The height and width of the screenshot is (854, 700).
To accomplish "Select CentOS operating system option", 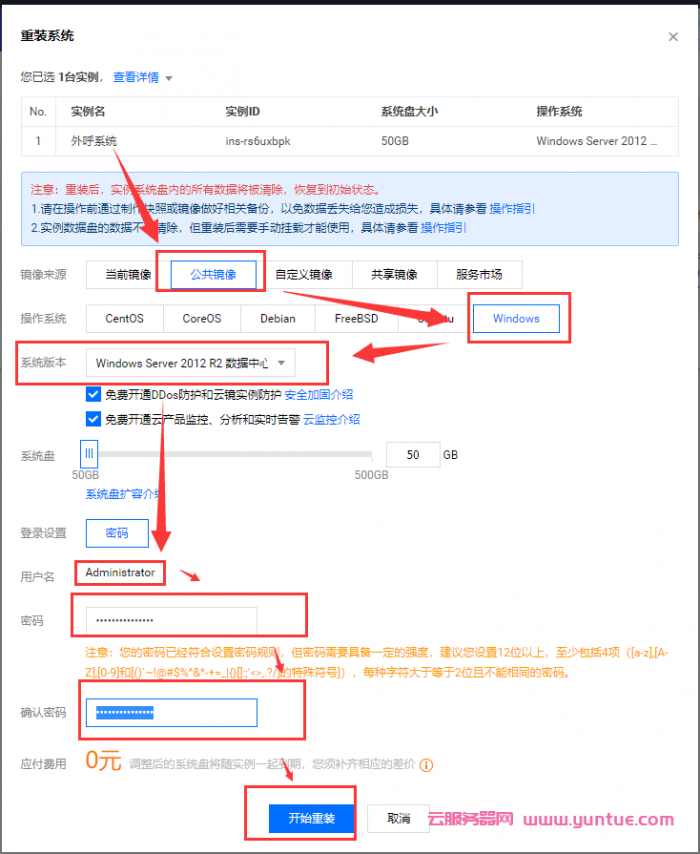I will click(x=124, y=319).
